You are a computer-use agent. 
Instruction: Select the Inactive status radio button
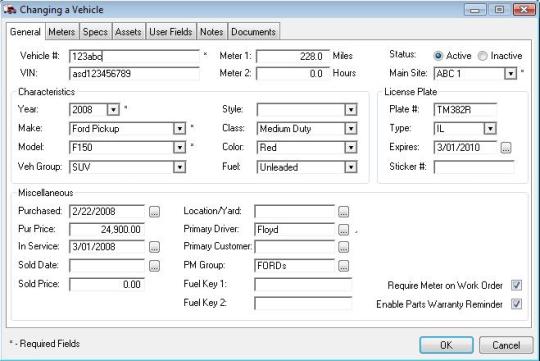point(482,56)
